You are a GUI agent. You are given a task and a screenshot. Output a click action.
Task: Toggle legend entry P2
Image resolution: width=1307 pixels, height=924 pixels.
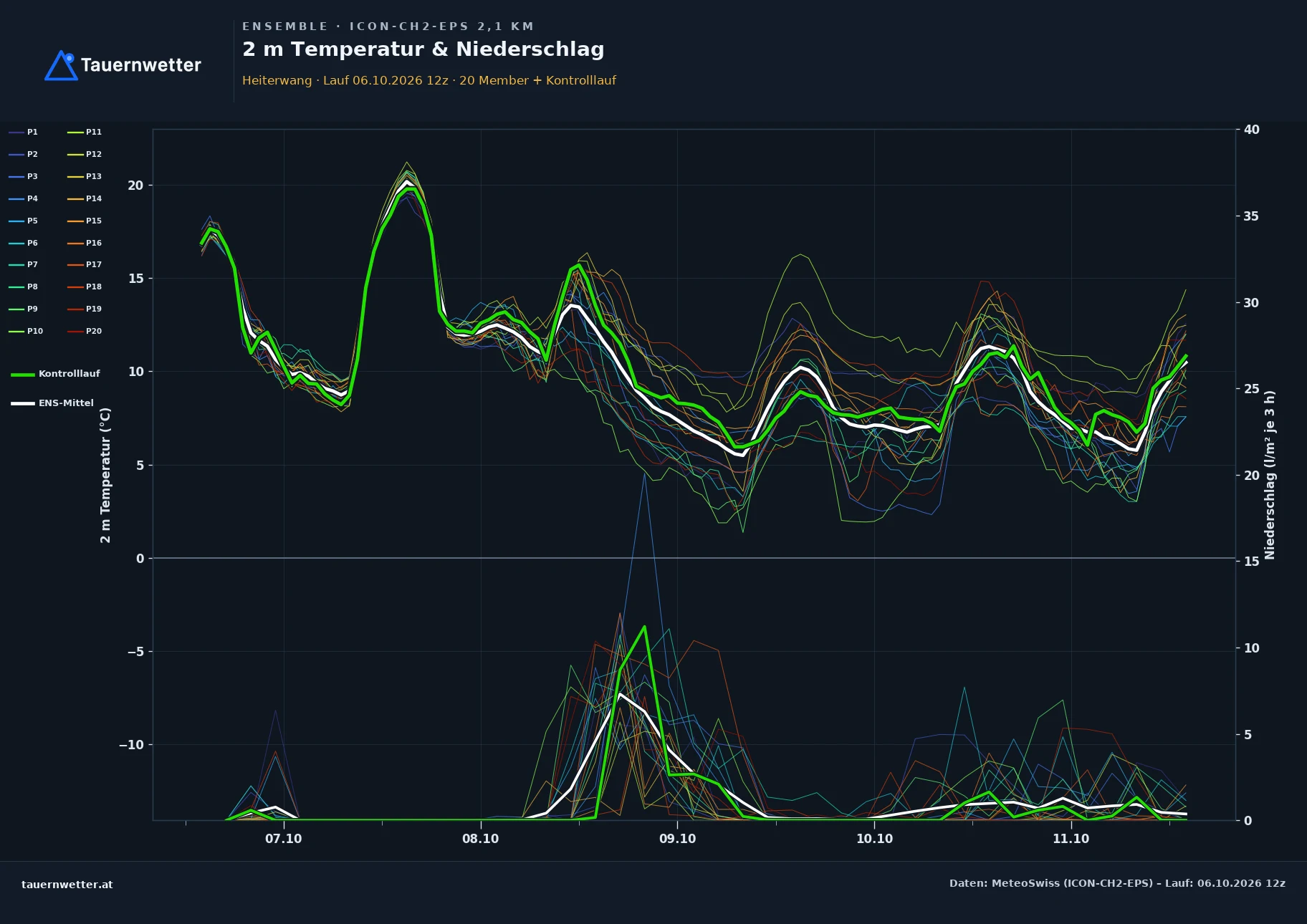(x=23, y=154)
